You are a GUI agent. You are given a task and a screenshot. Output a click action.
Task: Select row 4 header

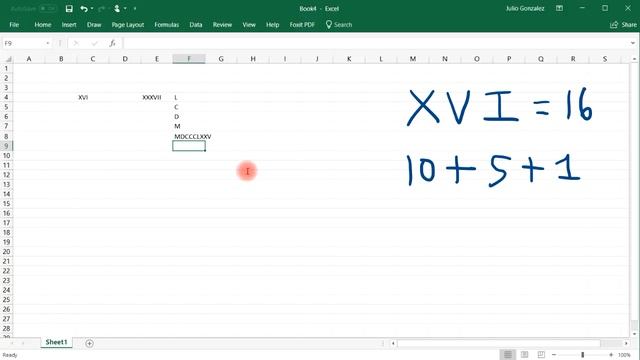point(7,97)
